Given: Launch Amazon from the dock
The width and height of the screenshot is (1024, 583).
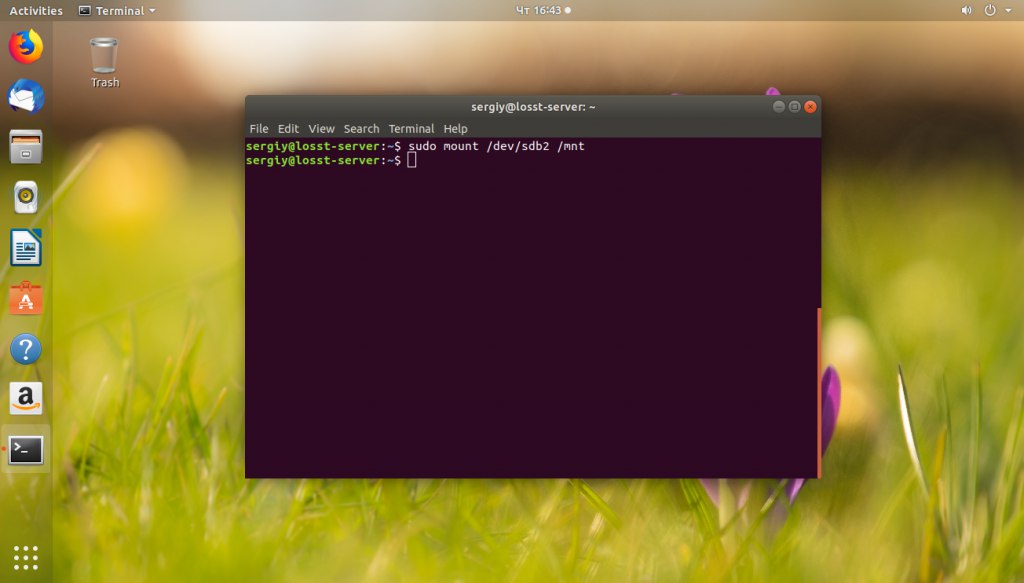Looking at the screenshot, I should pyautogui.click(x=25, y=398).
